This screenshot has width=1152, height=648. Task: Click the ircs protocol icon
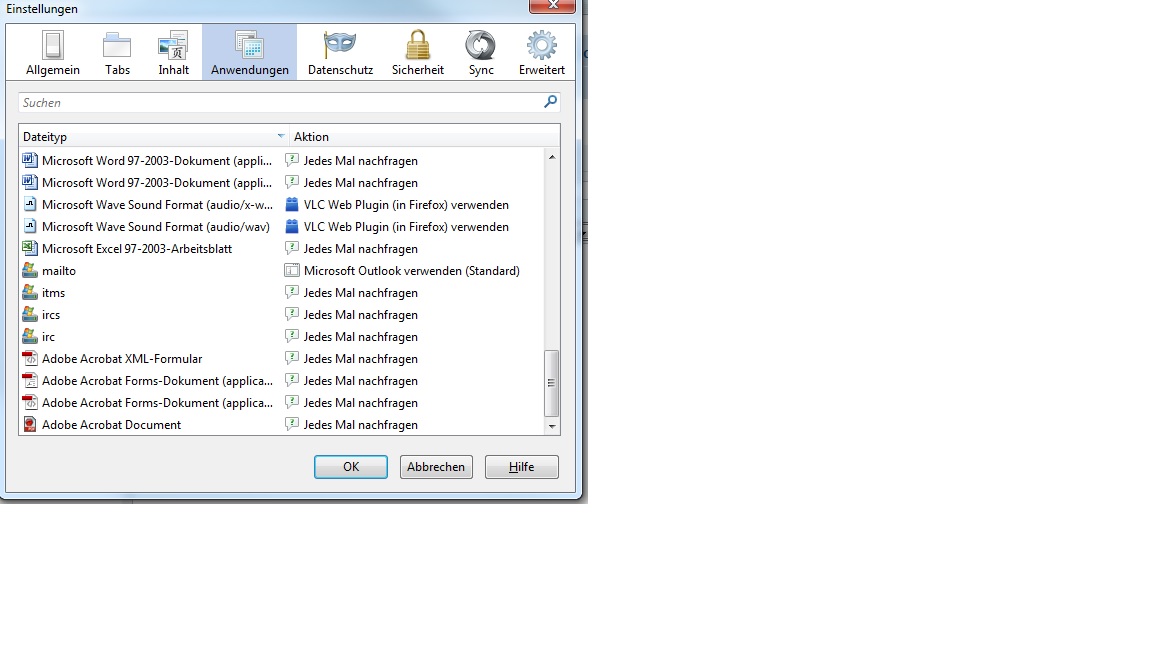coord(29,314)
